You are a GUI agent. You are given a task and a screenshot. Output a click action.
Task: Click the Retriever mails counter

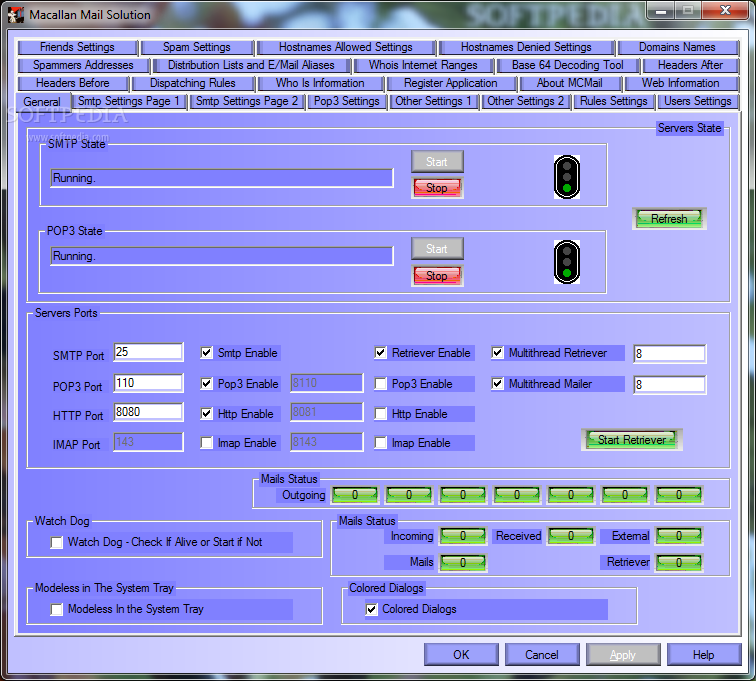click(x=679, y=562)
